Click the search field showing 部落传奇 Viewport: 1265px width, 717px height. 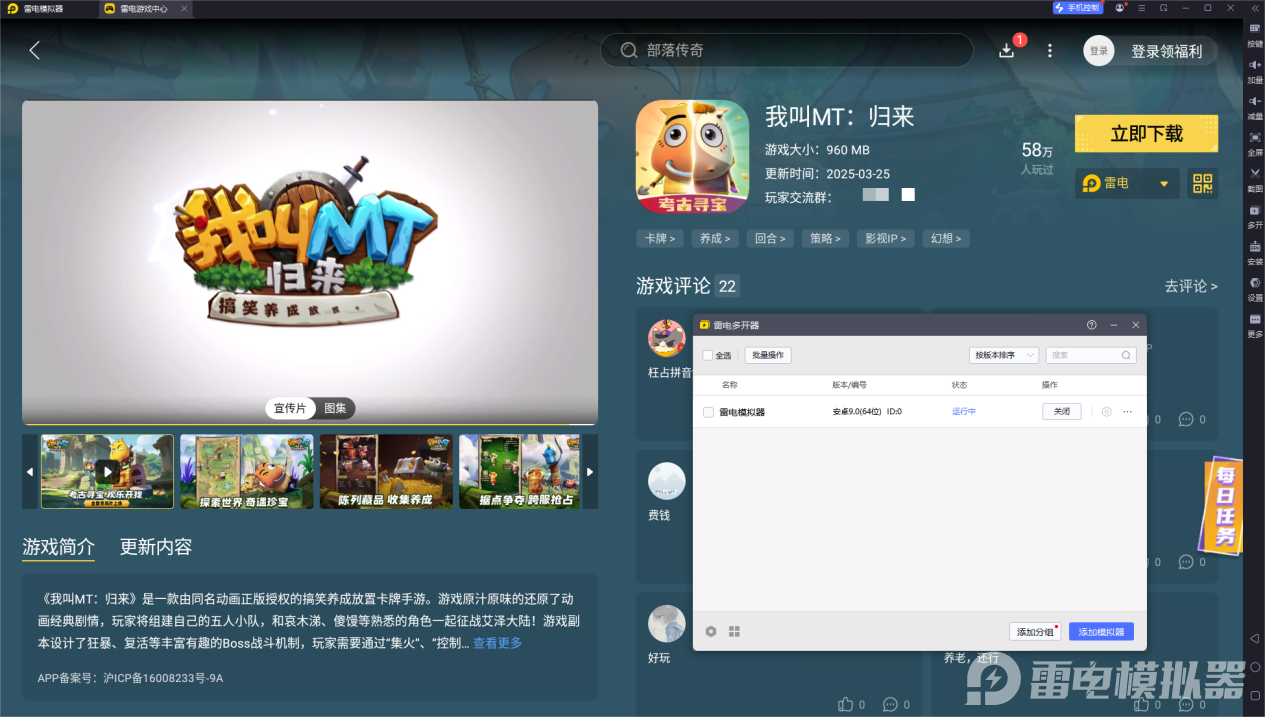pyautogui.click(x=786, y=49)
